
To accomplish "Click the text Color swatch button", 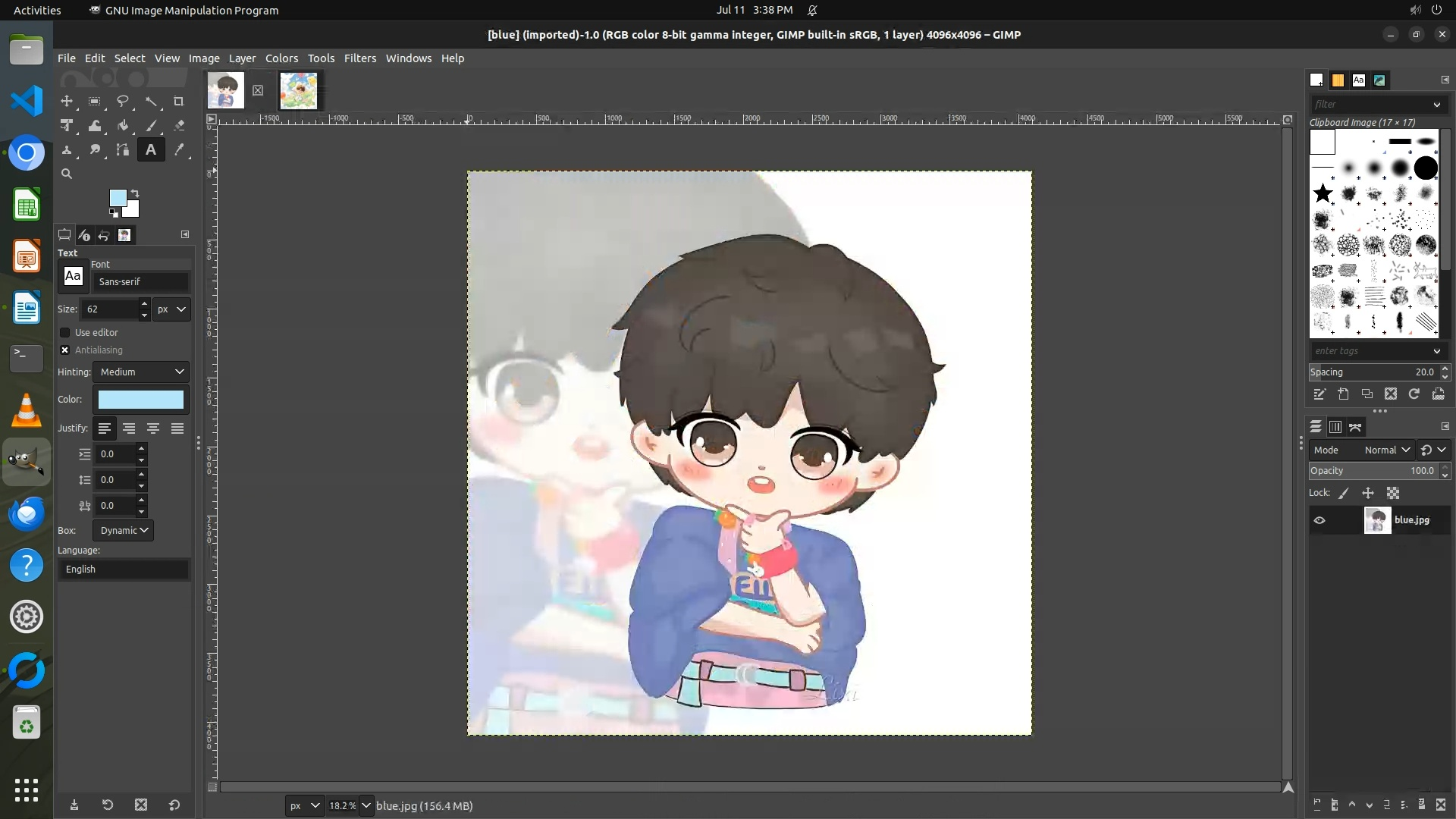I will 141,400.
